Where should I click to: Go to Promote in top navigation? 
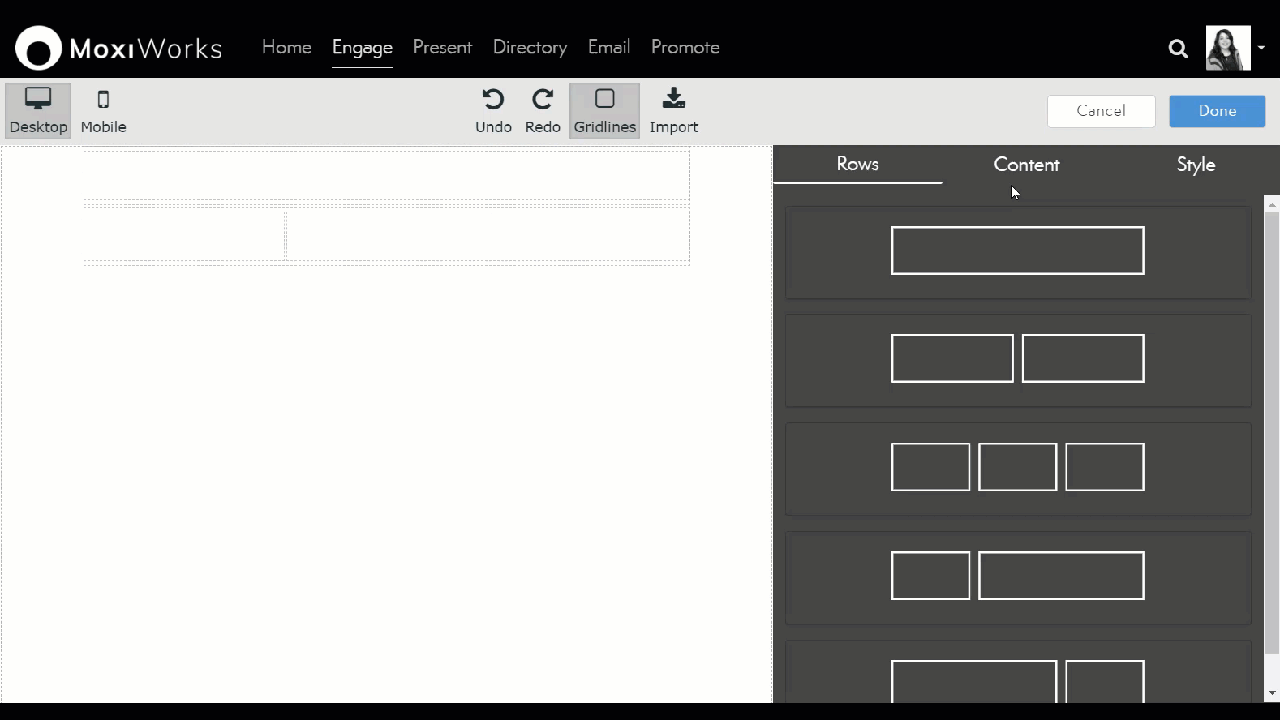tap(685, 47)
